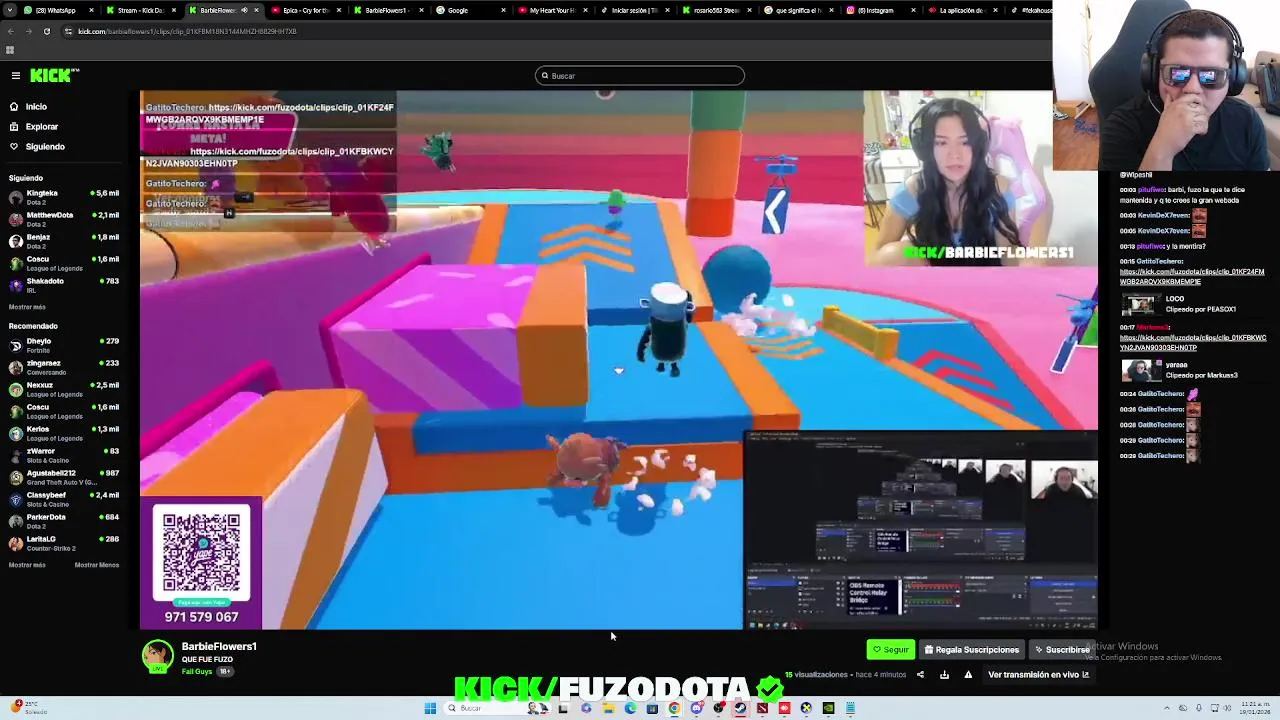Open Steam from the taskbar
1280x720 pixels.
coord(740,708)
